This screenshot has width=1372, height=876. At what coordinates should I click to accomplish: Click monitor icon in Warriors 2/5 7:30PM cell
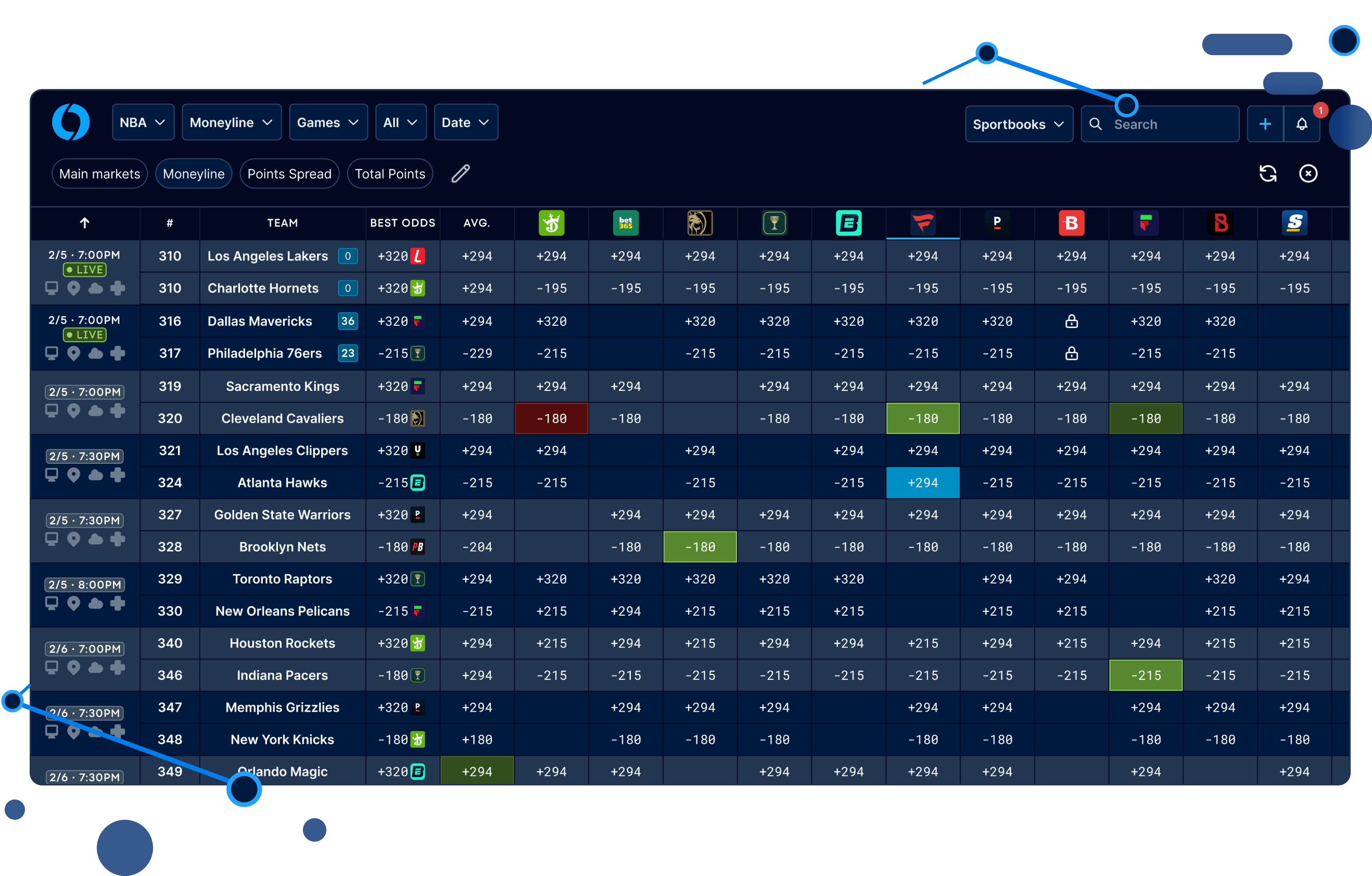click(x=52, y=539)
